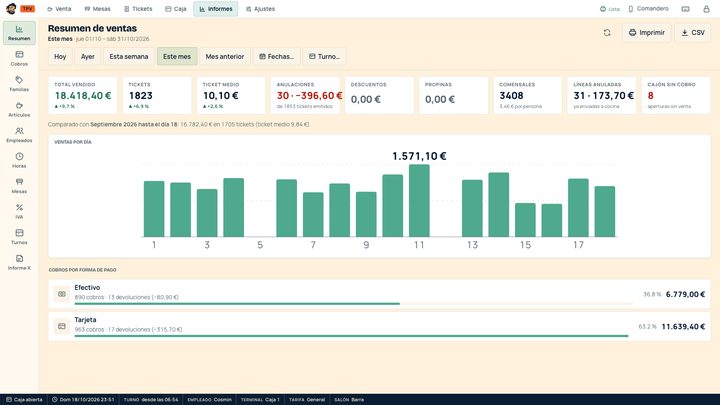This screenshot has width=720, height=405.
Task: Print the sales summary with Imprimir
Action: (647, 33)
